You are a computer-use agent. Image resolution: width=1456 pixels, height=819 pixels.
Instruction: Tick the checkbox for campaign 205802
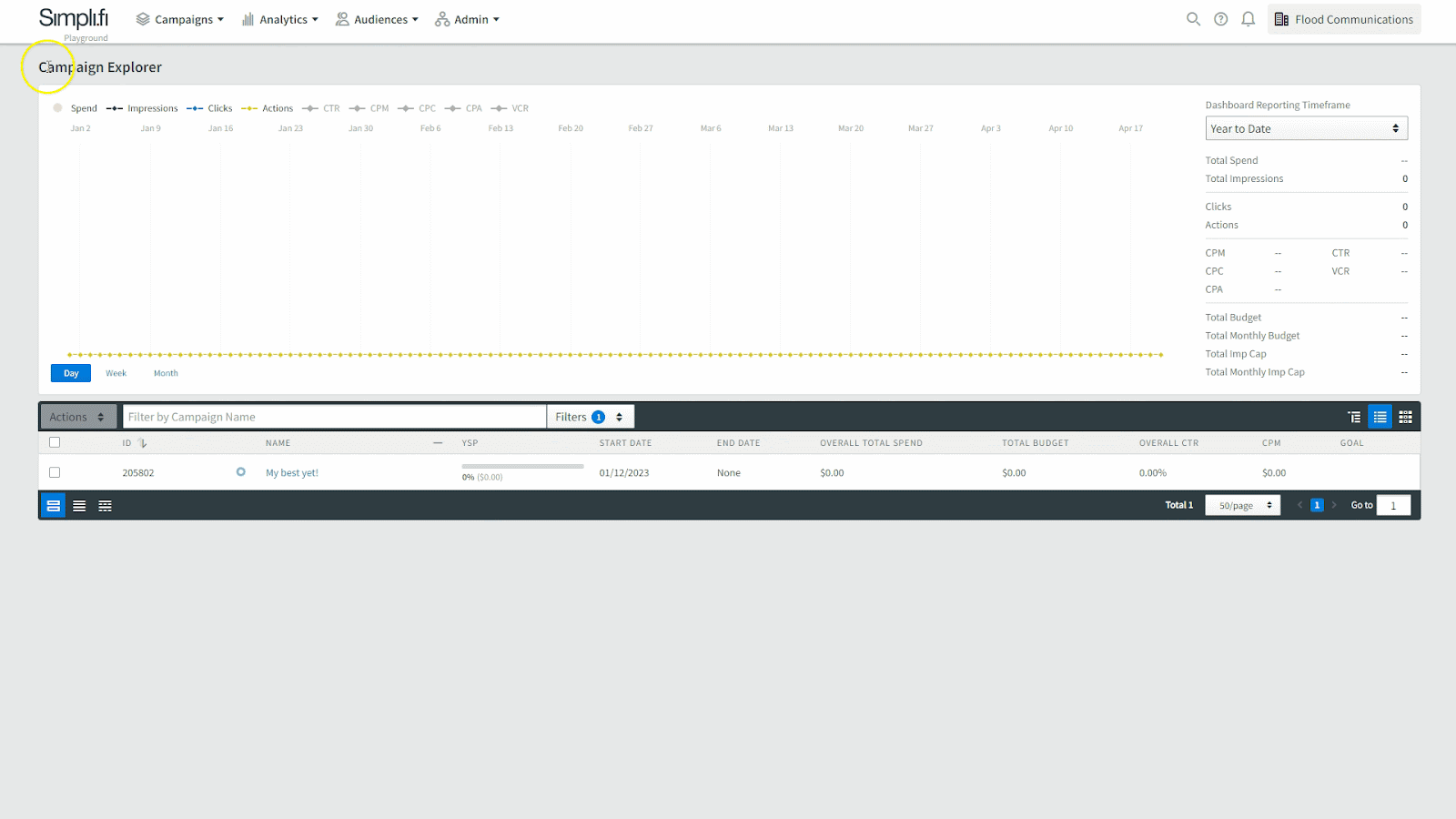(55, 472)
